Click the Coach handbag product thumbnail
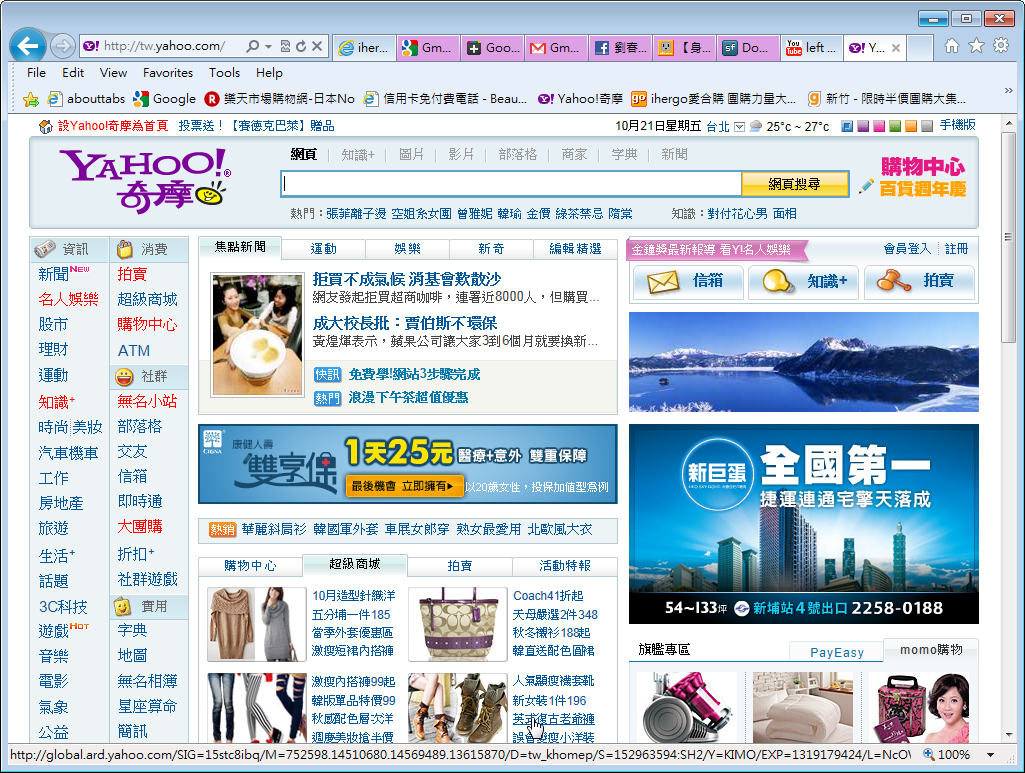The height and width of the screenshot is (773, 1025). pyautogui.click(x=458, y=624)
